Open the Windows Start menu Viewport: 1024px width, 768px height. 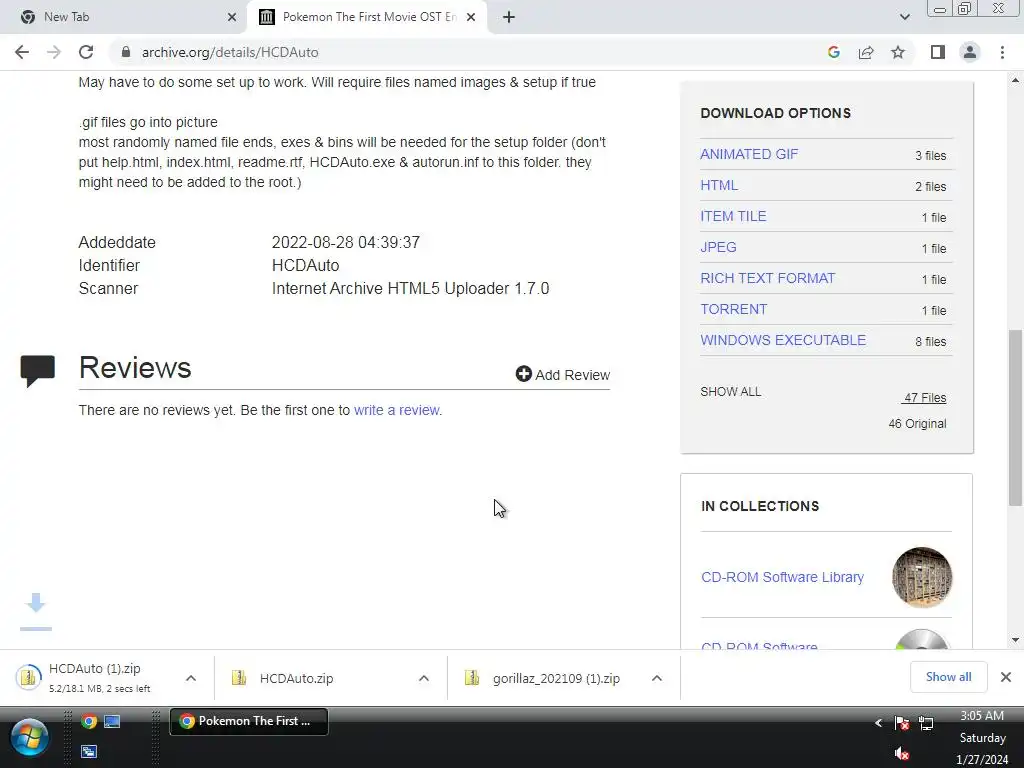coord(29,737)
